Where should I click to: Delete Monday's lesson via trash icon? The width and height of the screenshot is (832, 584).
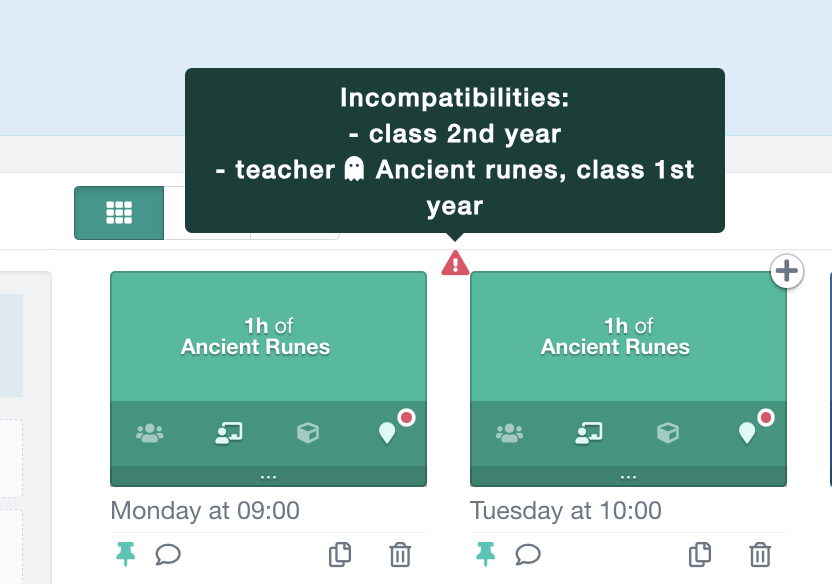pos(399,554)
